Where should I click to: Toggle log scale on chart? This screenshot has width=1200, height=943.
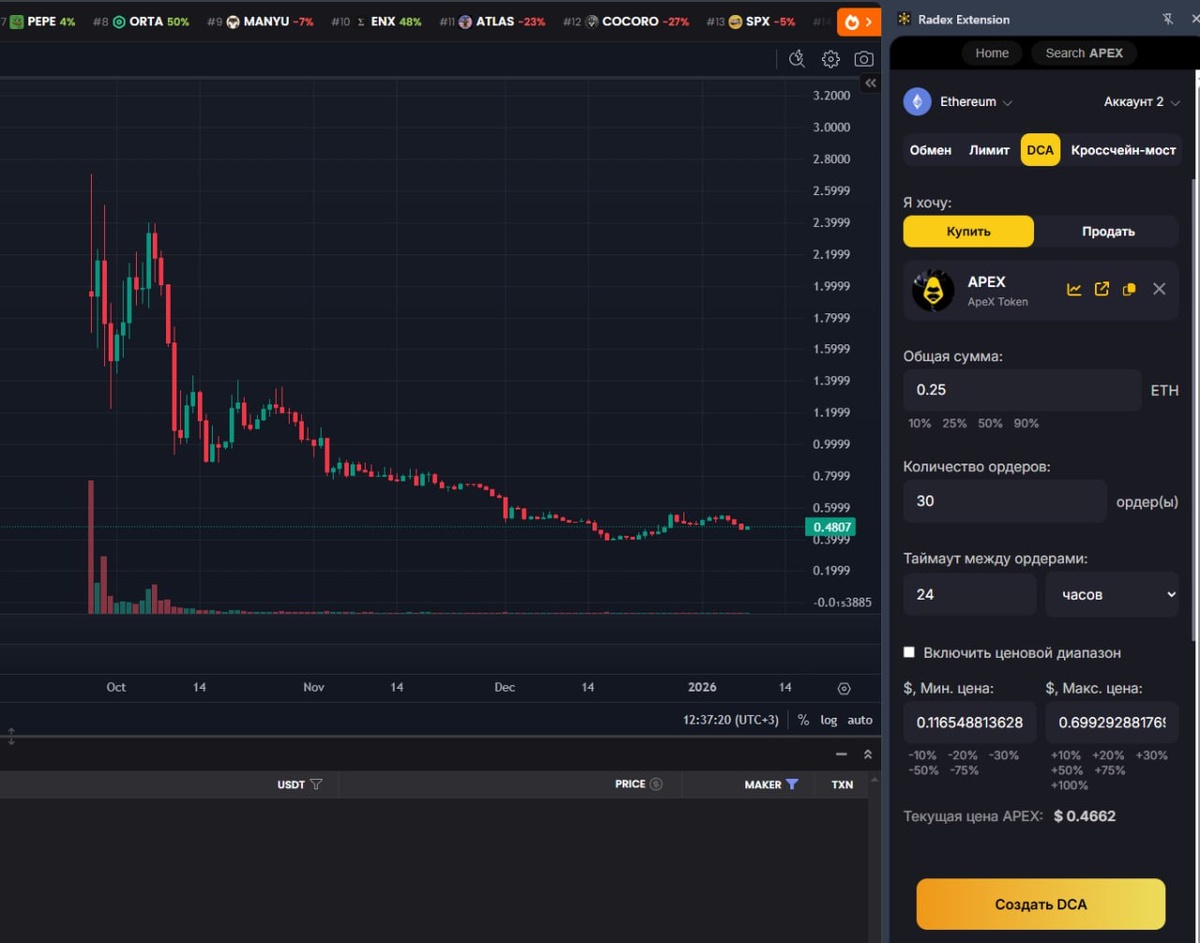(x=829, y=720)
